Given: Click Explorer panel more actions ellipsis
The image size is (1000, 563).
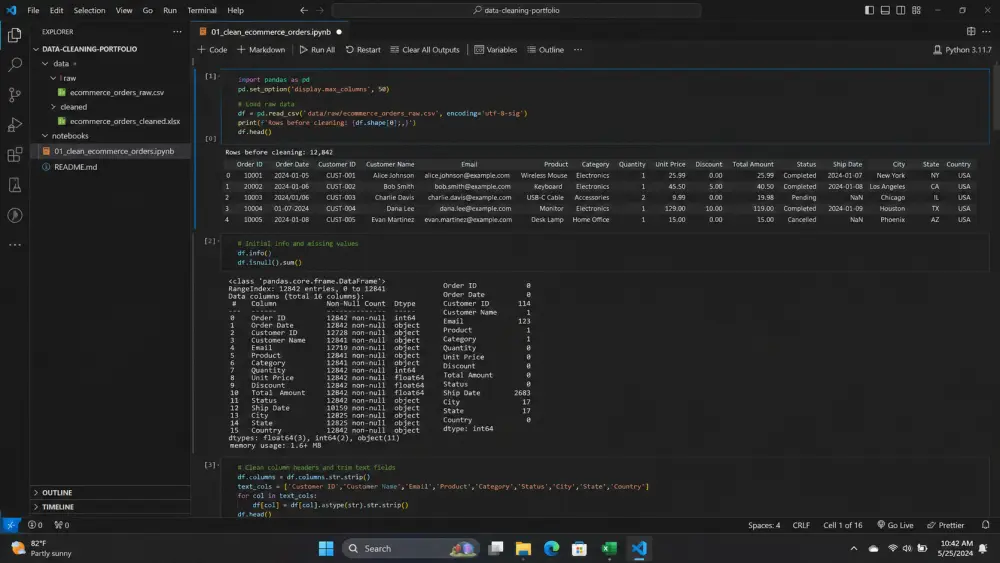Looking at the screenshot, I should (177, 31).
